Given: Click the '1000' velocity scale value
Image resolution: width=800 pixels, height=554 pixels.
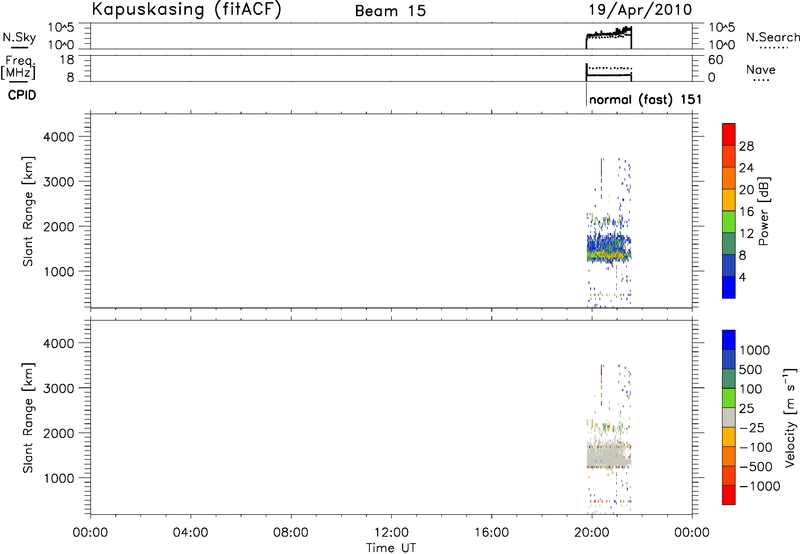Looking at the screenshot, I should [755, 350].
